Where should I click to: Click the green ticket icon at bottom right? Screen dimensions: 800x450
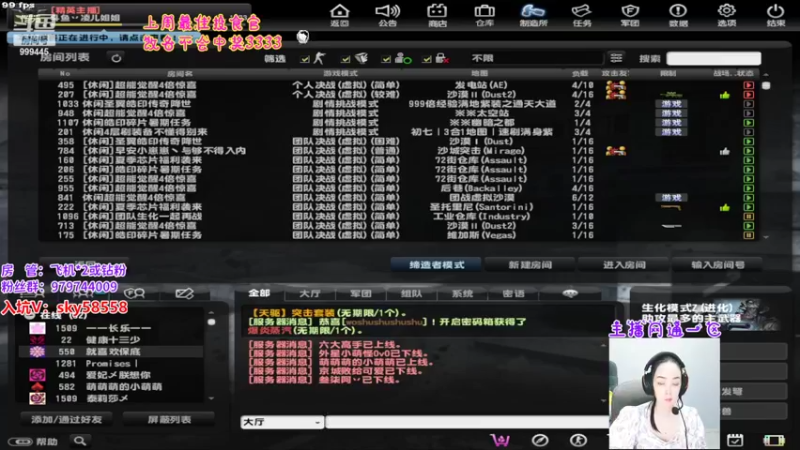[773, 440]
